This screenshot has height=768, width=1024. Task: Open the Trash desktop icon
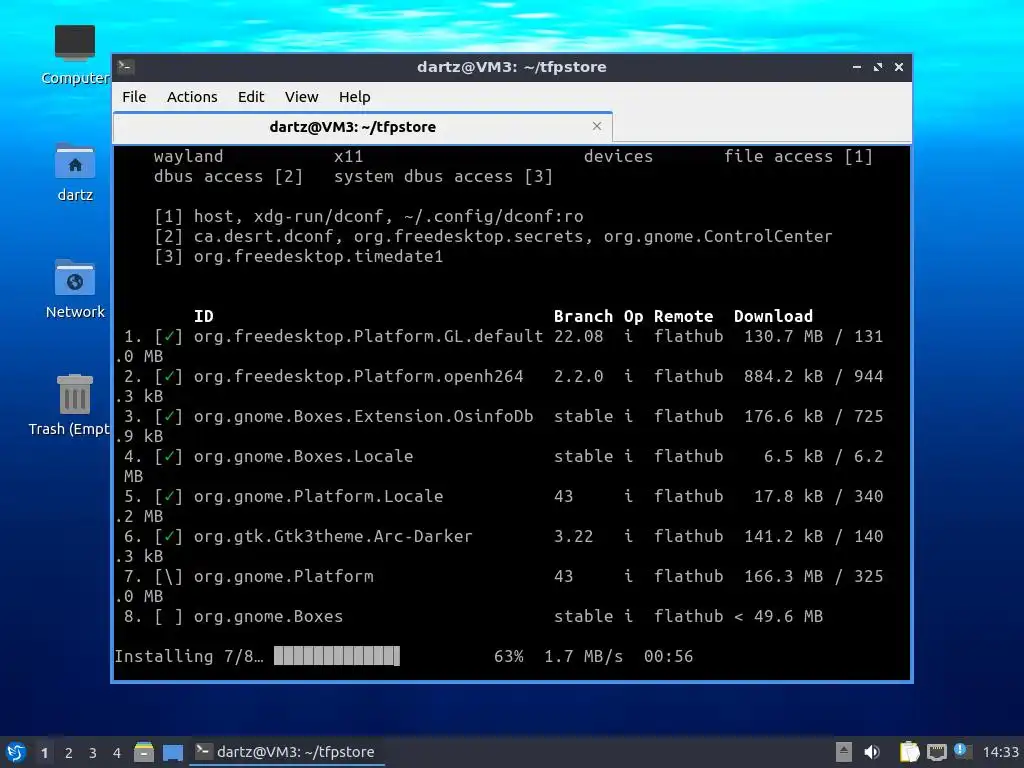click(x=69, y=405)
